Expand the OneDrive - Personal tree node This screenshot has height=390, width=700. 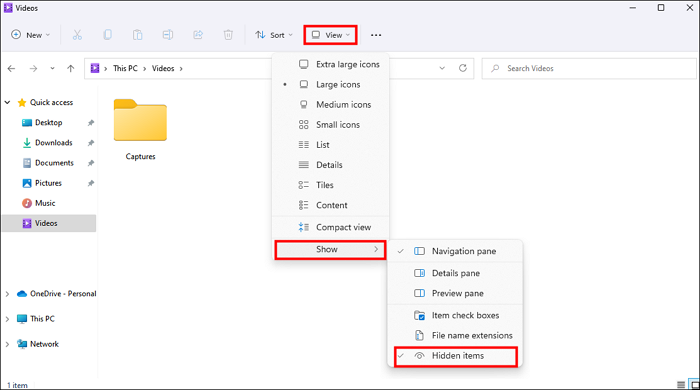click(x=7, y=294)
